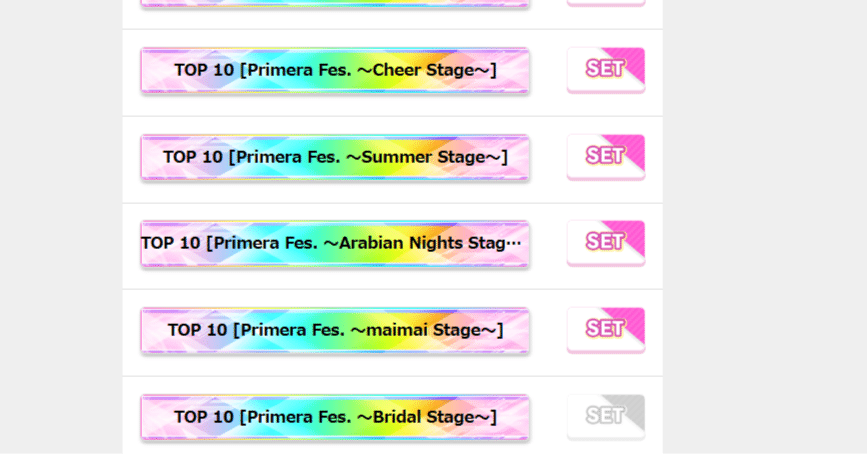The width and height of the screenshot is (867, 454).
Task: Apply the maimai Stage title with SET
Action: (x=605, y=329)
